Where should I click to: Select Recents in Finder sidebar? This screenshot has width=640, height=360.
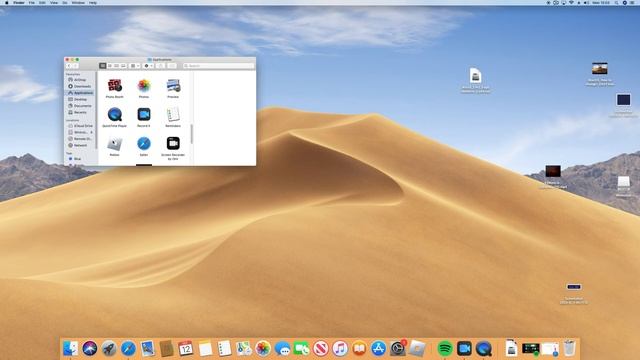click(x=80, y=112)
